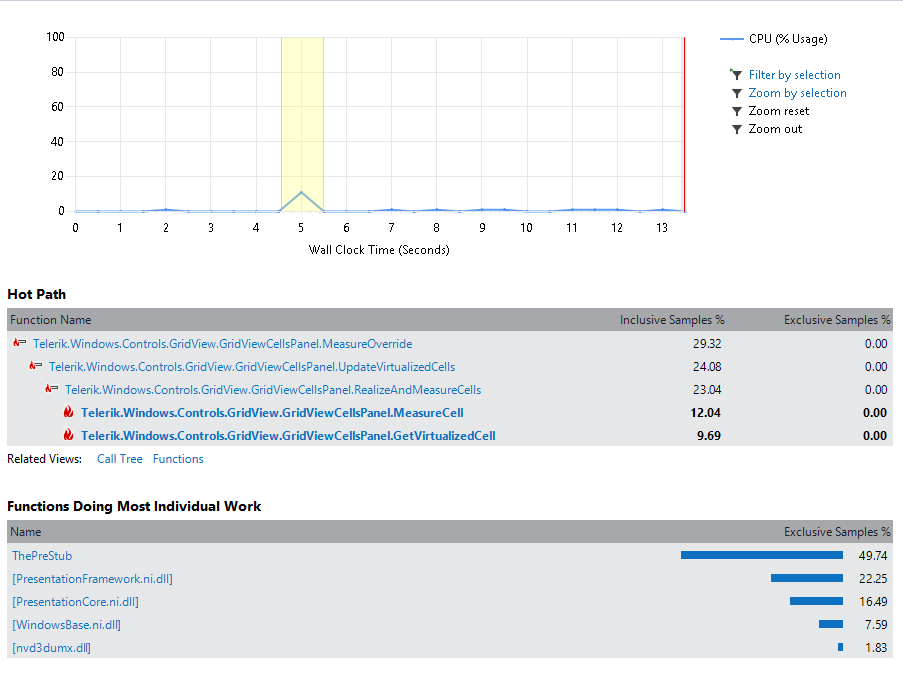Click PresentationFramework 22.25 bar
This screenshot has width=903, height=673.
[x=807, y=578]
